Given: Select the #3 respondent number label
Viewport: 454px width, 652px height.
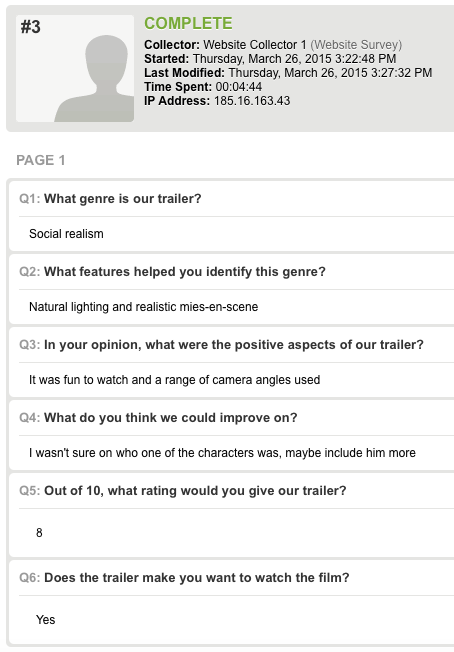Looking at the screenshot, I should click(x=30, y=27).
